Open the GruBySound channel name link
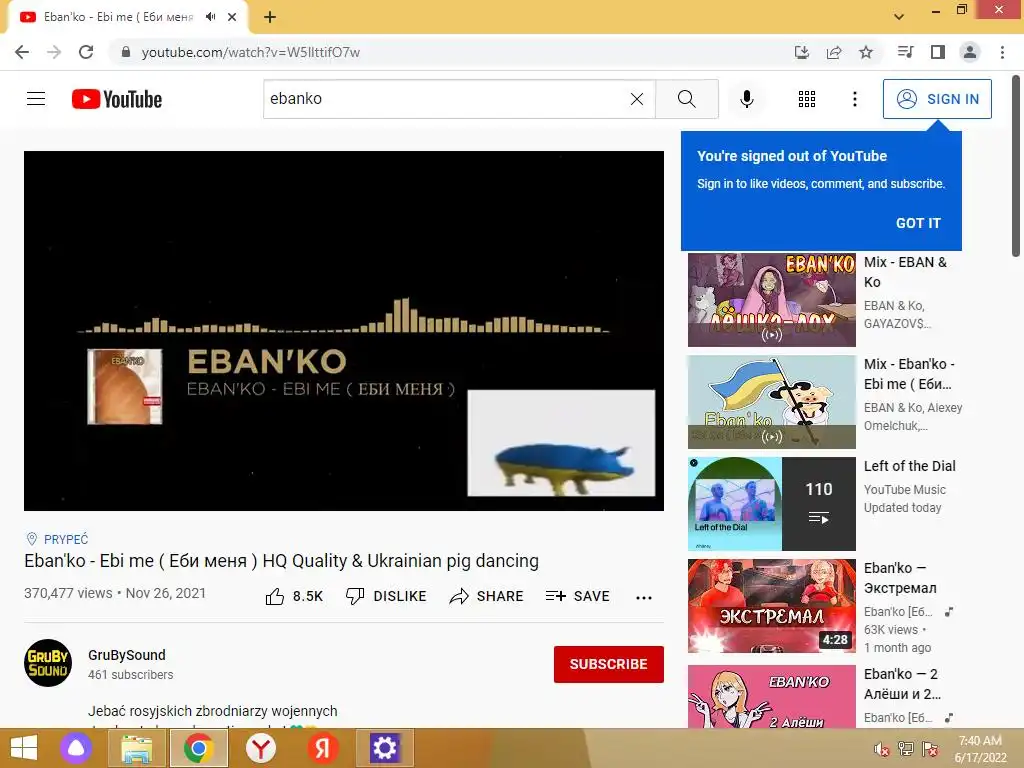1024x768 pixels. click(x=127, y=655)
